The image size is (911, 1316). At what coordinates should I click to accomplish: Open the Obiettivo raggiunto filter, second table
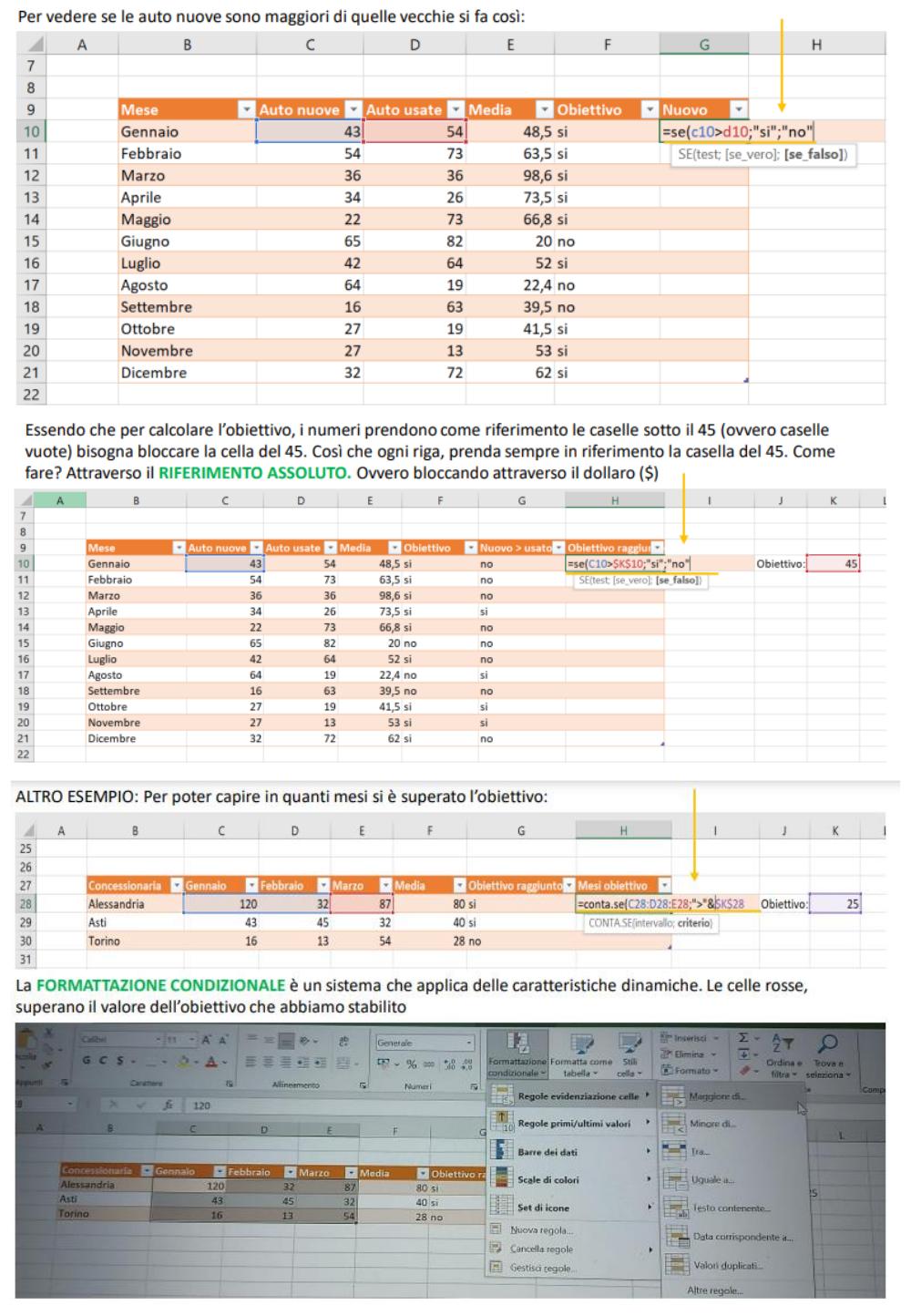658,548
